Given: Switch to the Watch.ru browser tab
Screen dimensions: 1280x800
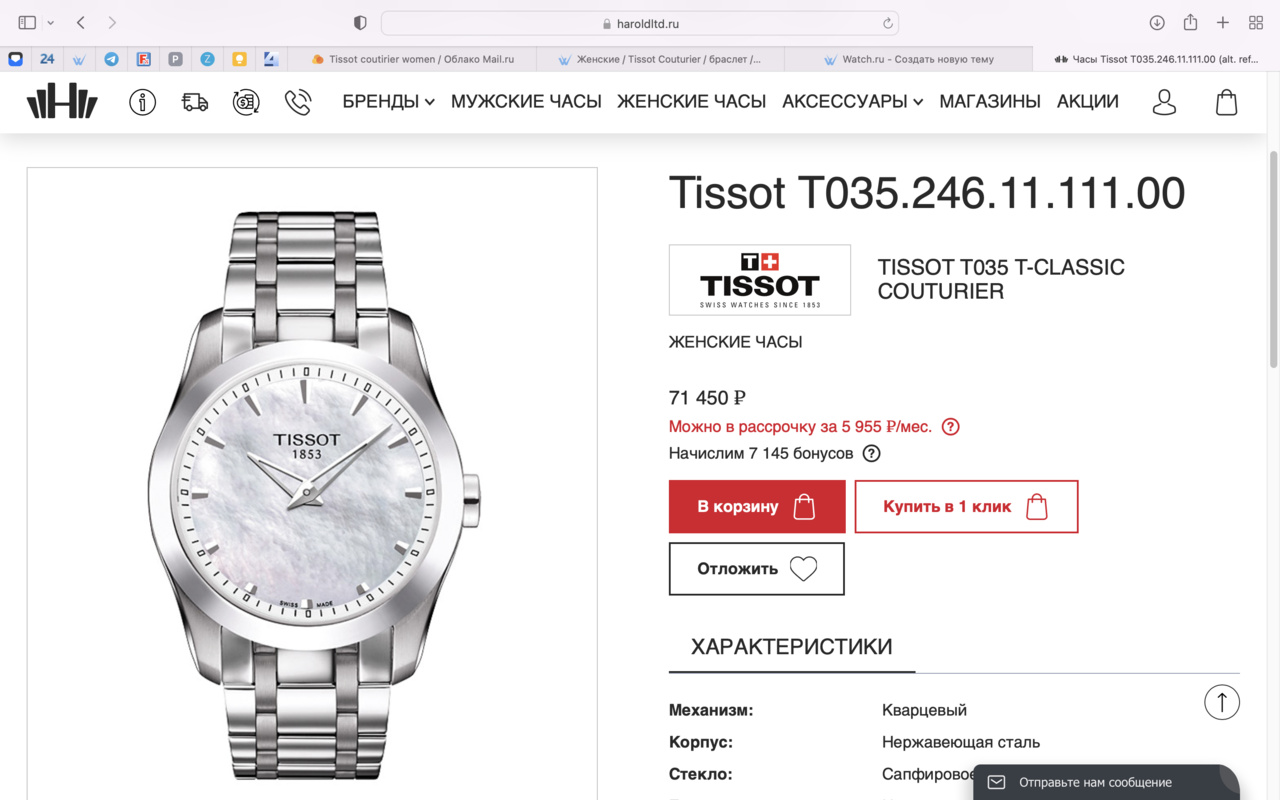Looking at the screenshot, I should (x=908, y=59).
